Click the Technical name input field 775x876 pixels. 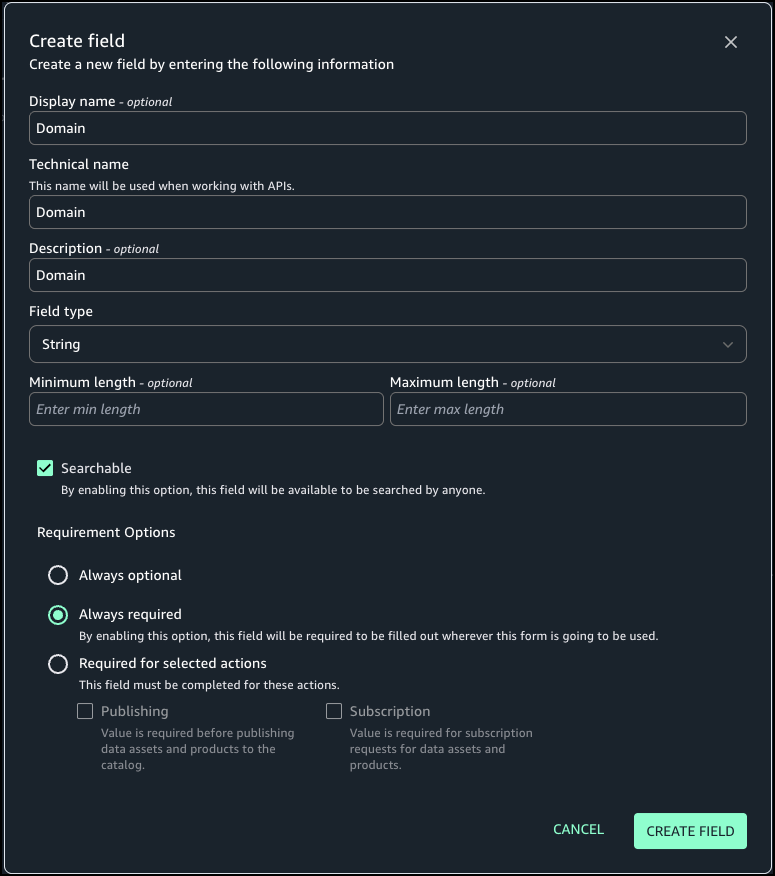(388, 212)
